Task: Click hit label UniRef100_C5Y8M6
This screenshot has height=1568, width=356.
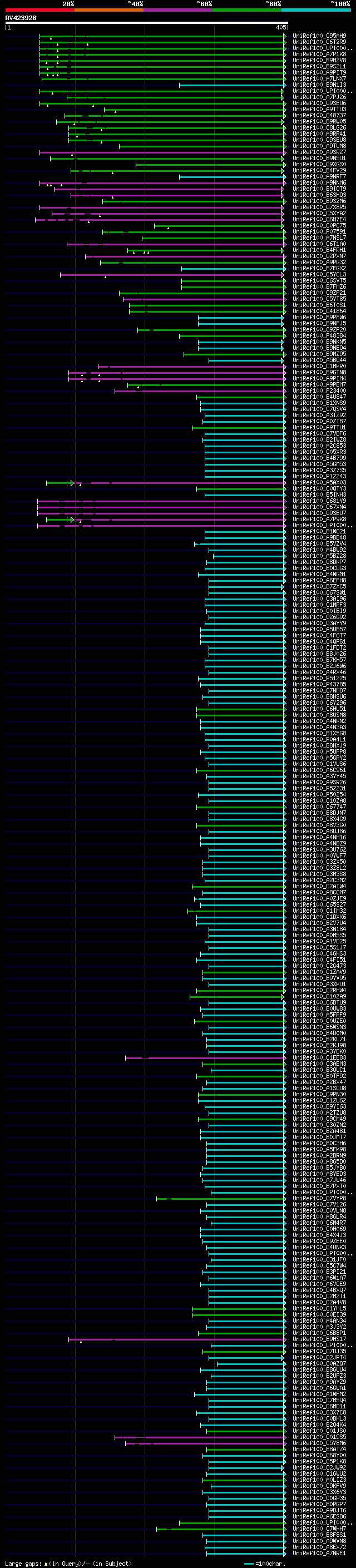Action: (x=319, y=1443)
